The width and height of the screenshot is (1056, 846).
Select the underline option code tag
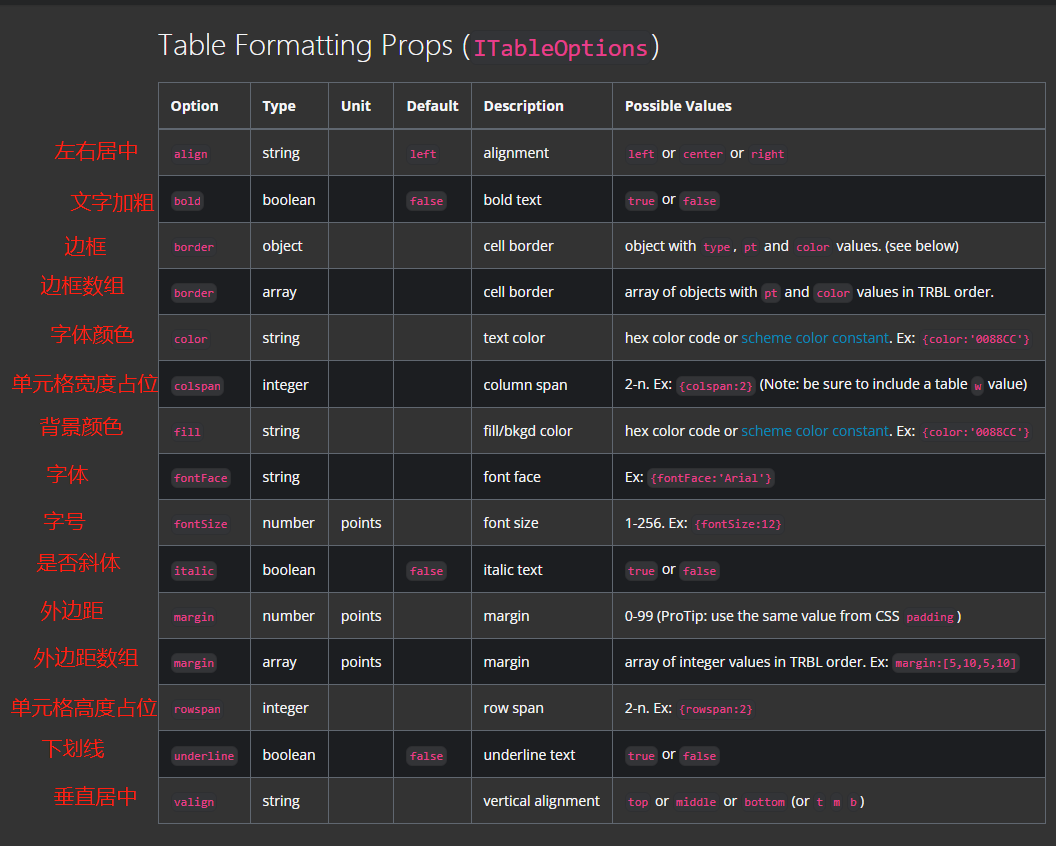coord(203,756)
